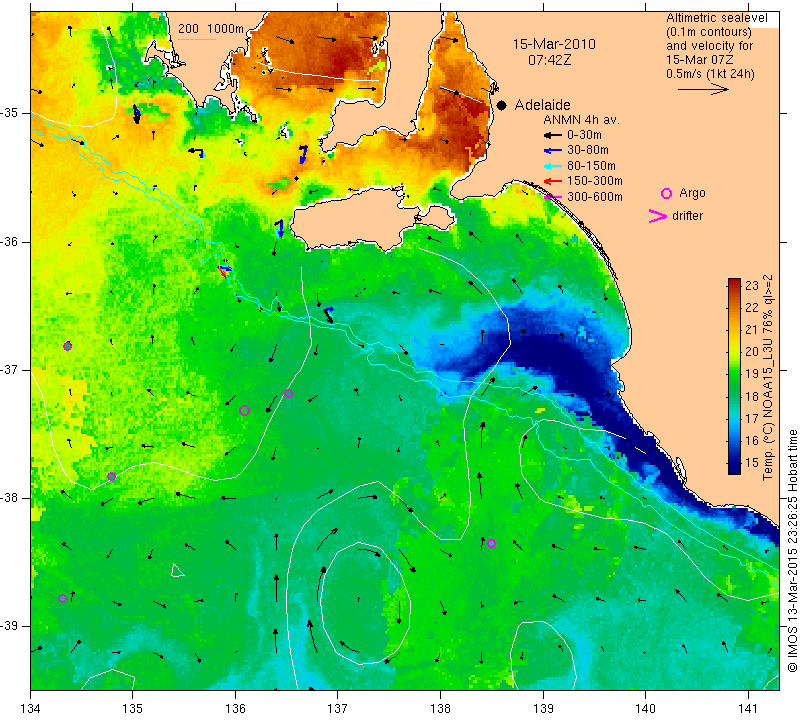Click the latitude axis label '-39'

click(x=10, y=626)
